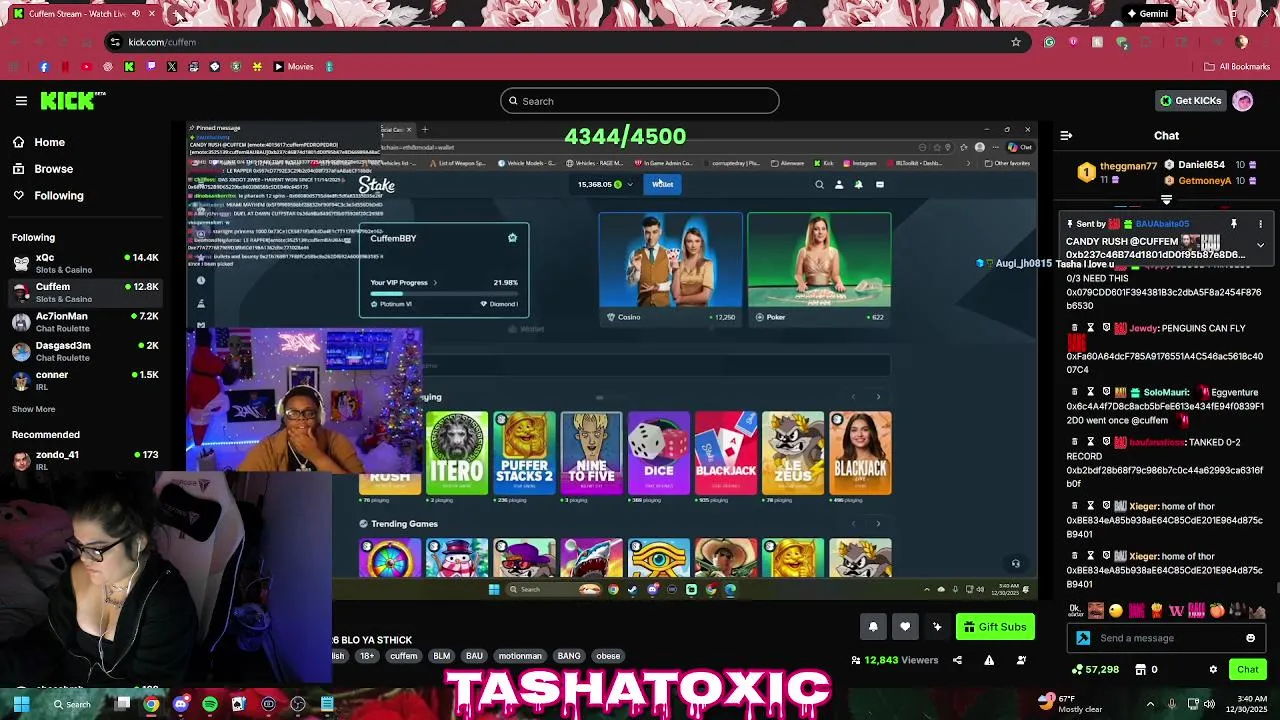The image size is (1280, 720).
Task: Open Spotify from the taskbar
Action: [x=209, y=704]
